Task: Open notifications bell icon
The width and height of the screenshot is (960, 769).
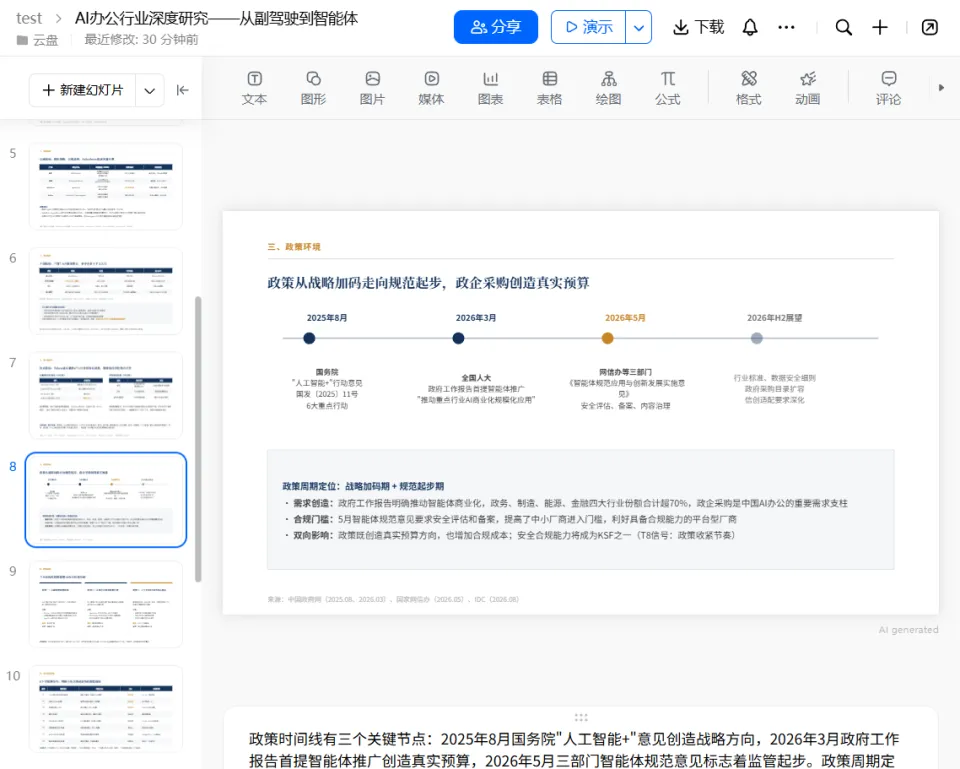Action: [x=750, y=27]
